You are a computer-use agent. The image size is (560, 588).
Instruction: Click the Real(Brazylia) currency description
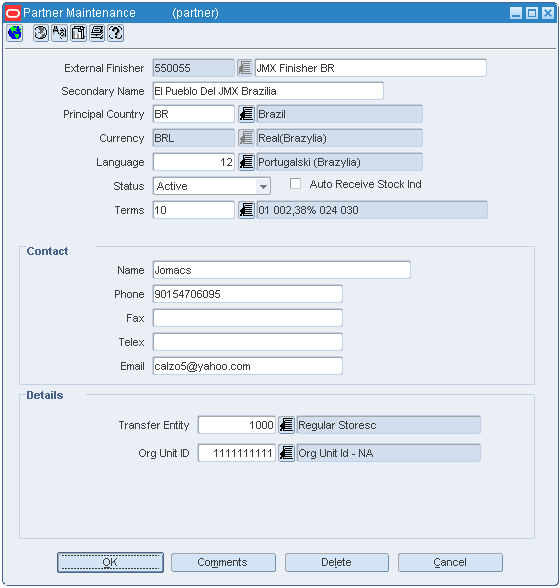coord(339,138)
